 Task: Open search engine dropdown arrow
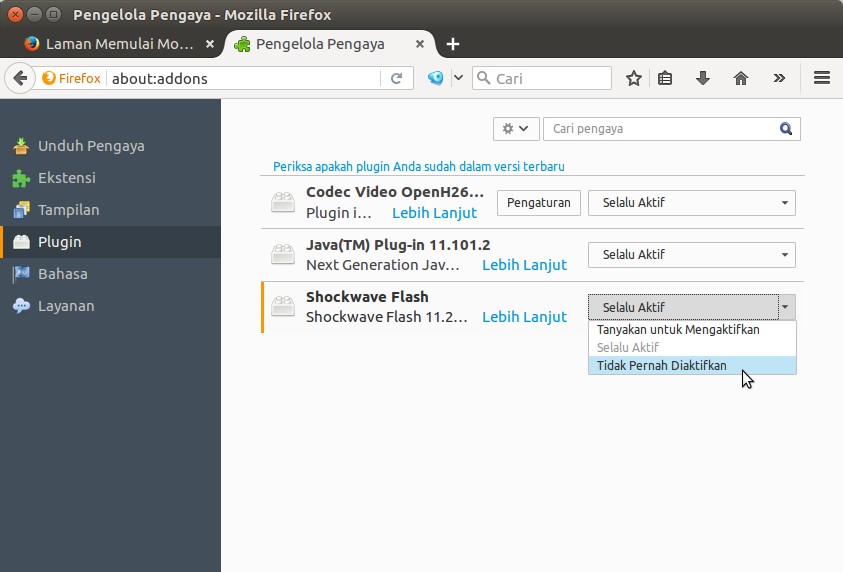click(x=458, y=78)
